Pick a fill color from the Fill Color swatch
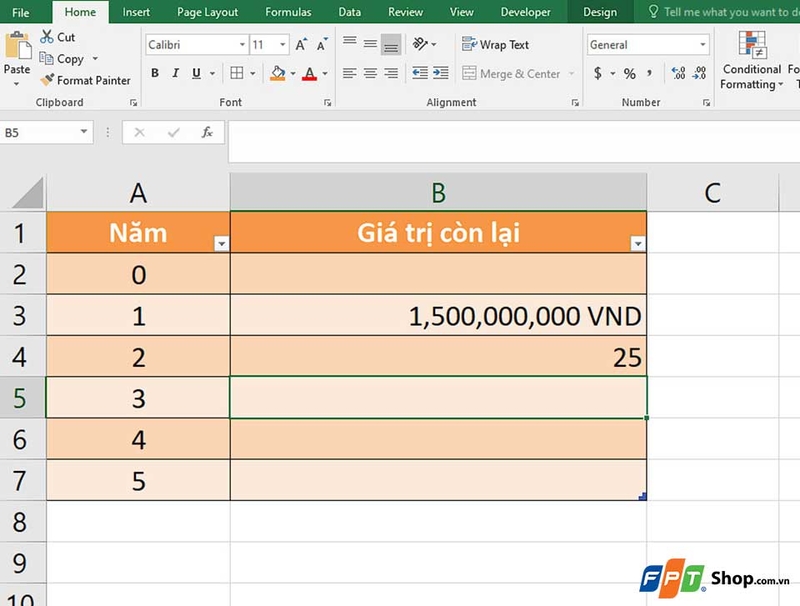Image resolution: width=800 pixels, height=606 pixels. click(279, 73)
